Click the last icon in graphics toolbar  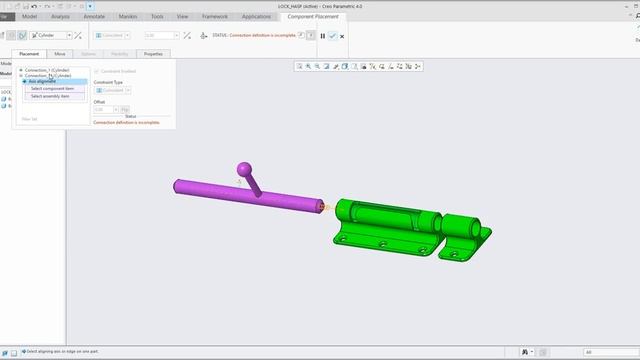click(418, 66)
